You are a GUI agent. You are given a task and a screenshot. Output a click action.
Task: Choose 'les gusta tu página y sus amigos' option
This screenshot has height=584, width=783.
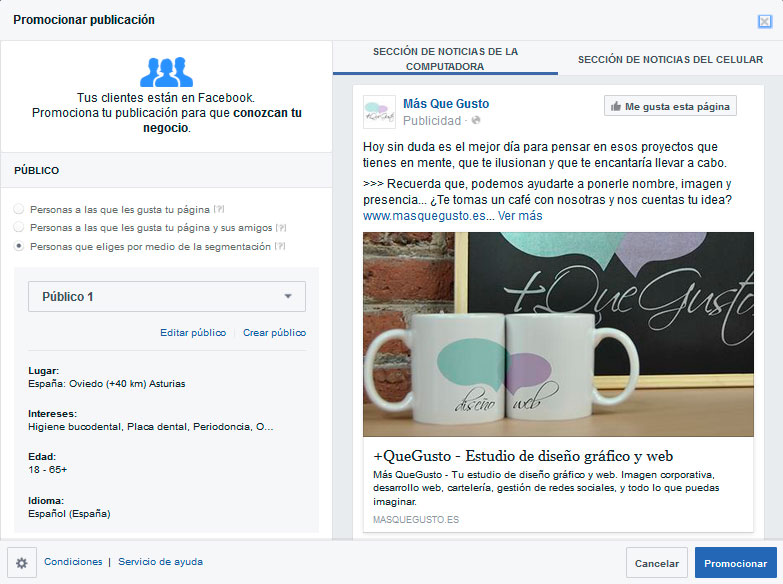19,228
